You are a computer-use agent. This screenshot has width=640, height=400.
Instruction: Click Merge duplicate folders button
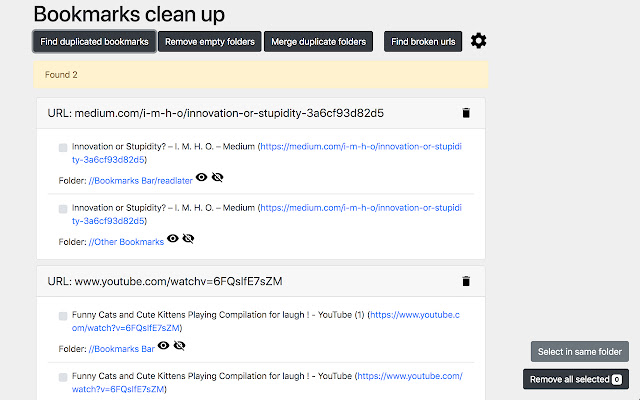pyautogui.click(x=319, y=41)
